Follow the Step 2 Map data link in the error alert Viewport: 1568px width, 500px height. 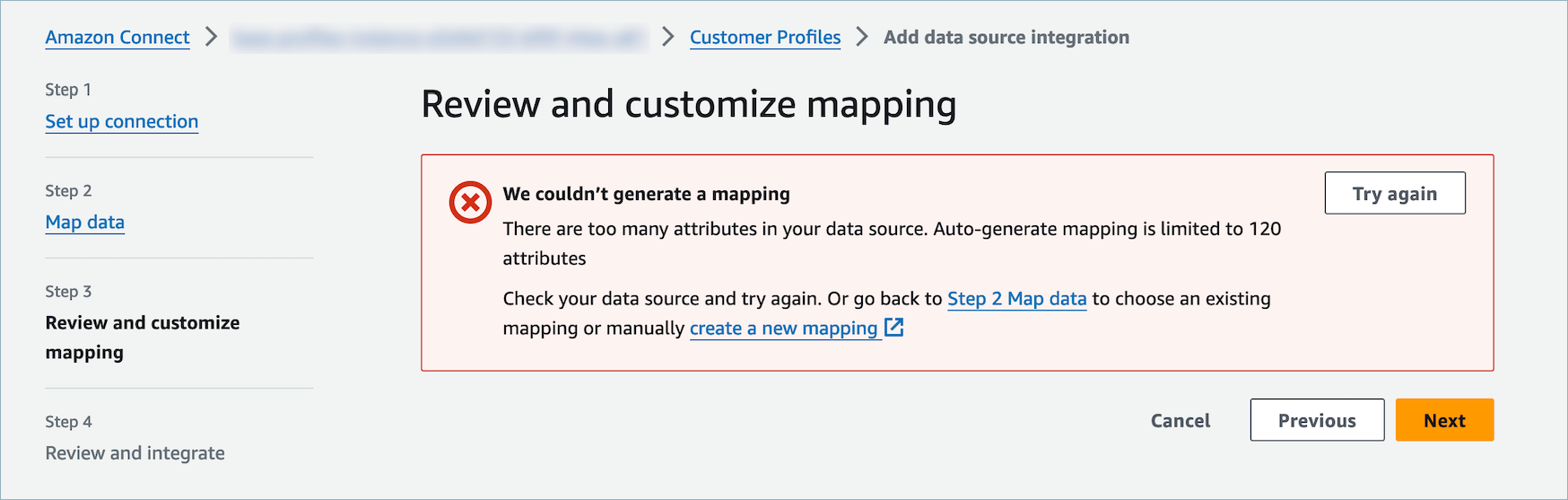coord(1016,298)
